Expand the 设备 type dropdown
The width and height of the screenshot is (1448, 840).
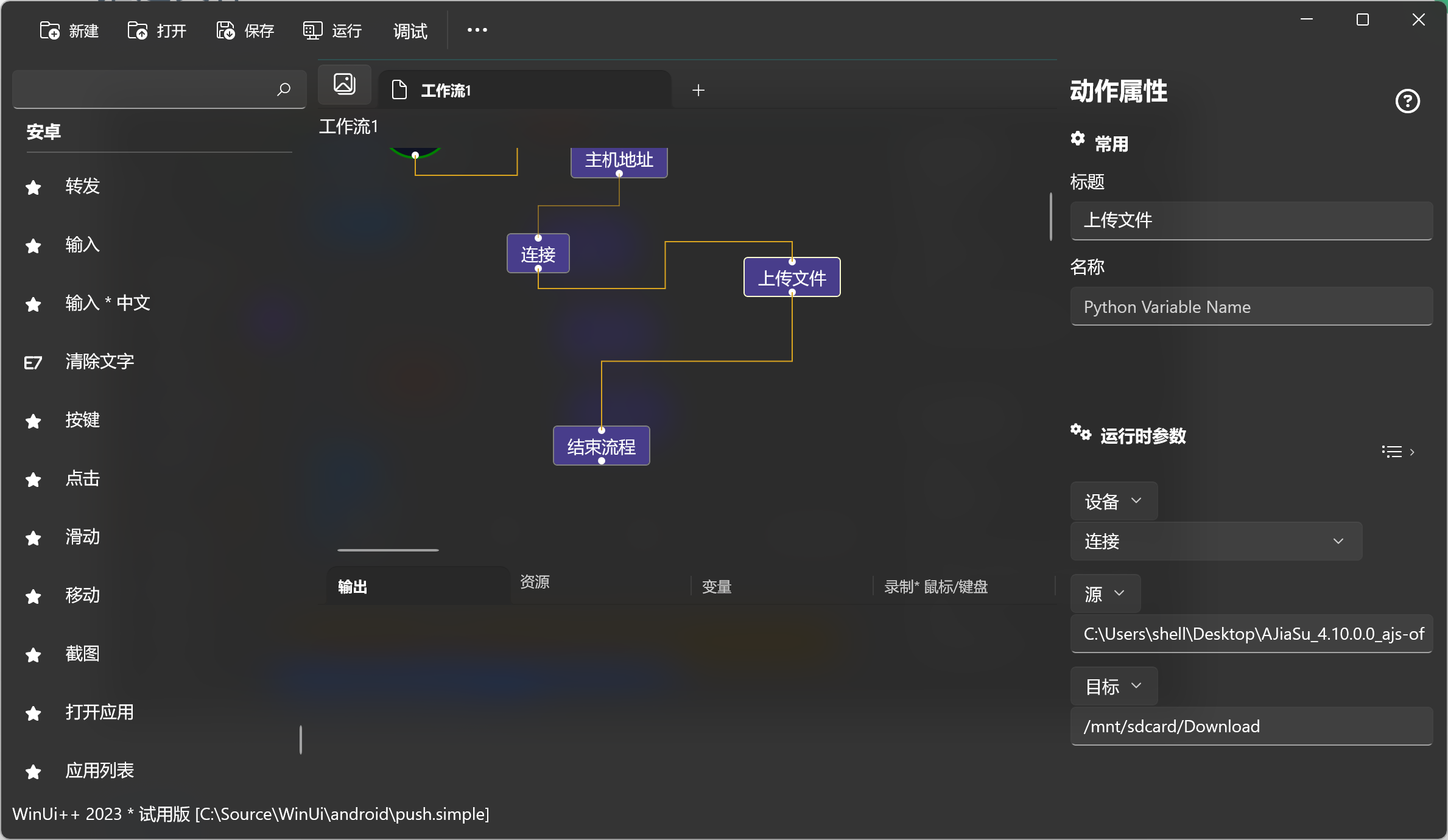point(1113,501)
